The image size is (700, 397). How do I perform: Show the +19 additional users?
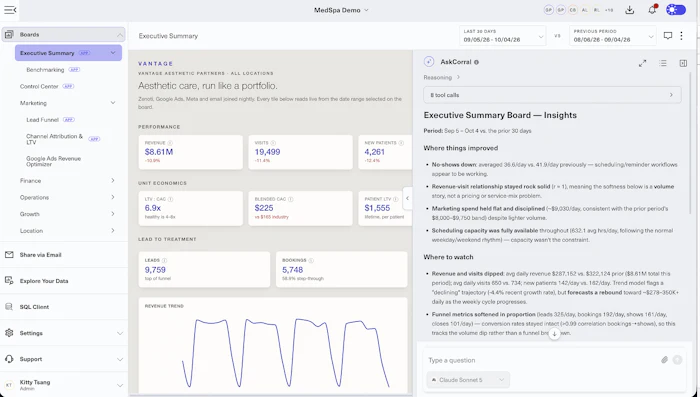(x=609, y=10)
